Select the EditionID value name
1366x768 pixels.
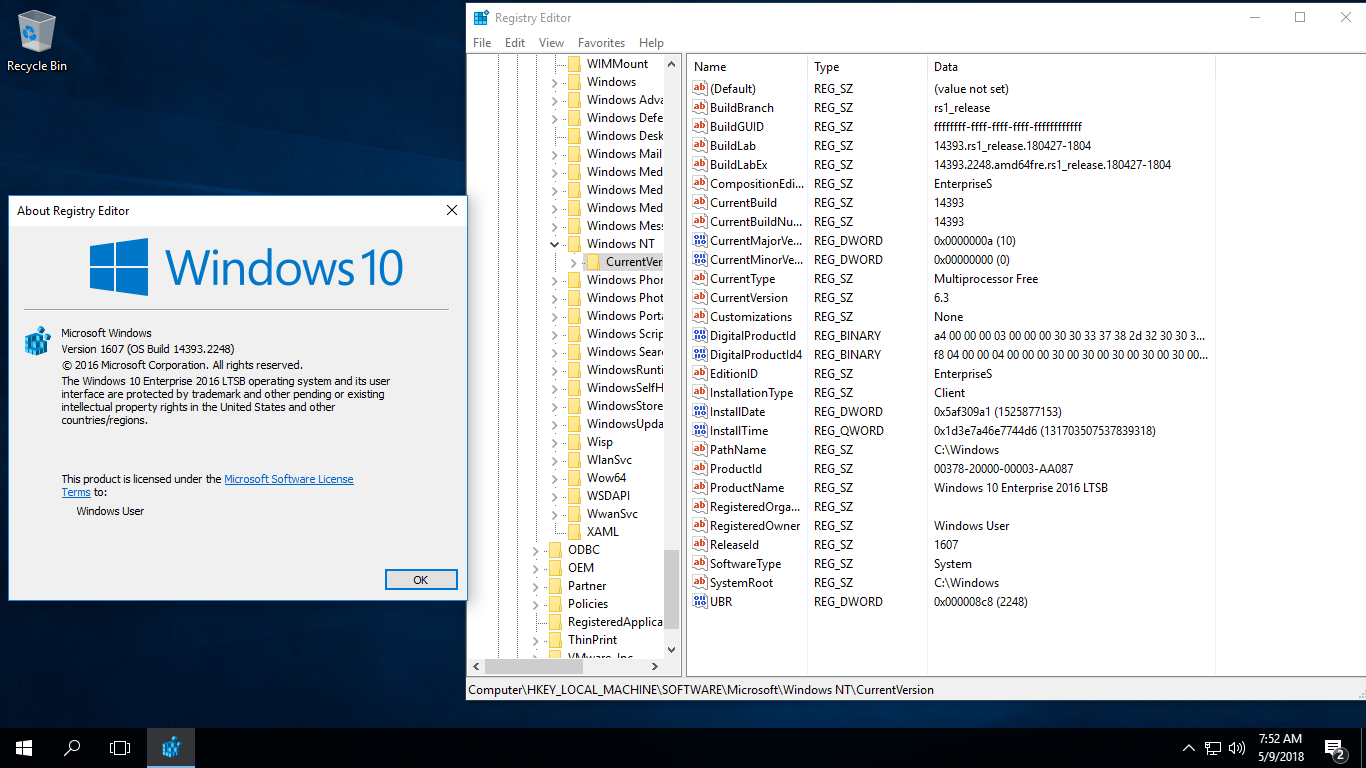click(733, 374)
